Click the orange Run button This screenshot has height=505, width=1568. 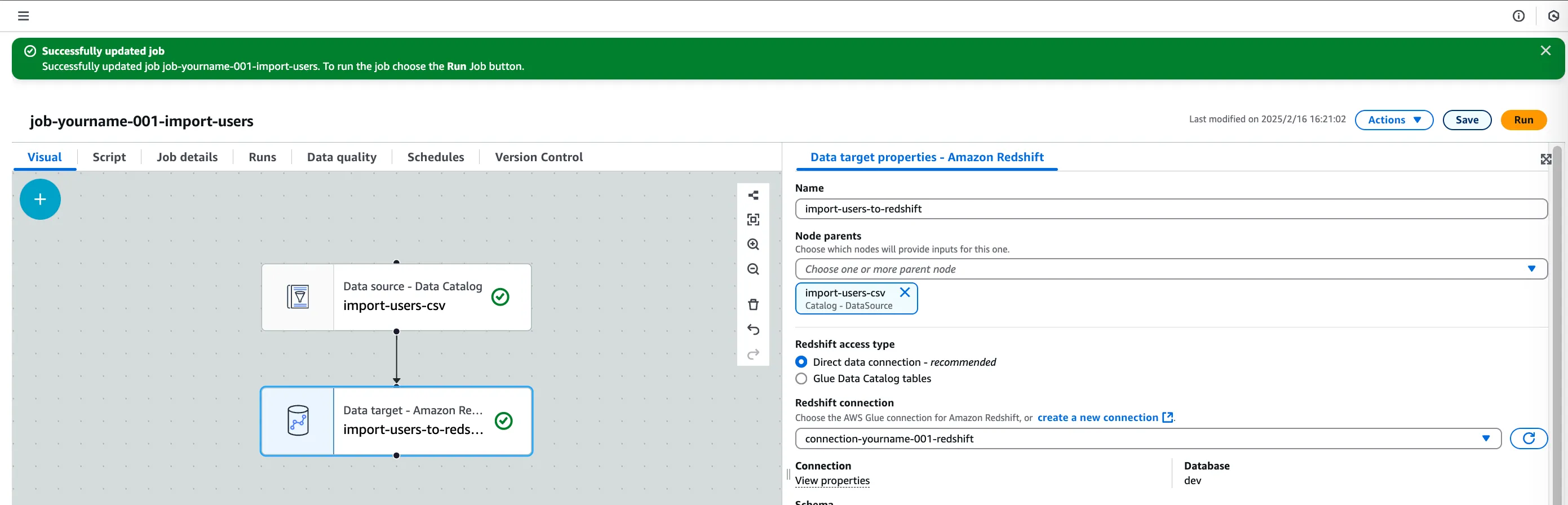pyautogui.click(x=1523, y=120)
